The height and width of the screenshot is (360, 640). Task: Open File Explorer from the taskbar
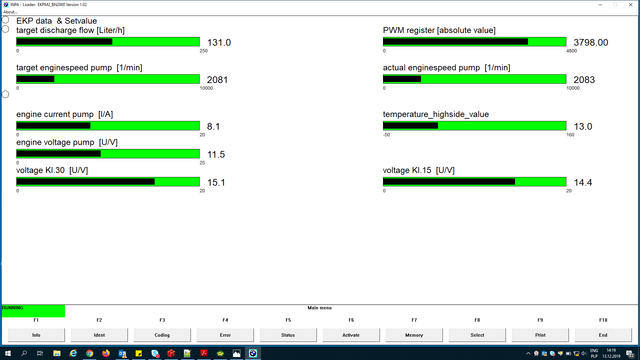(57, 353)
